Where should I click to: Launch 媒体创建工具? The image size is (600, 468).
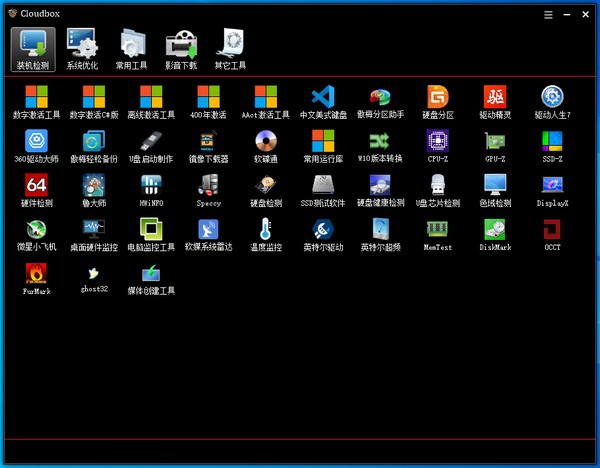(151, 279)
